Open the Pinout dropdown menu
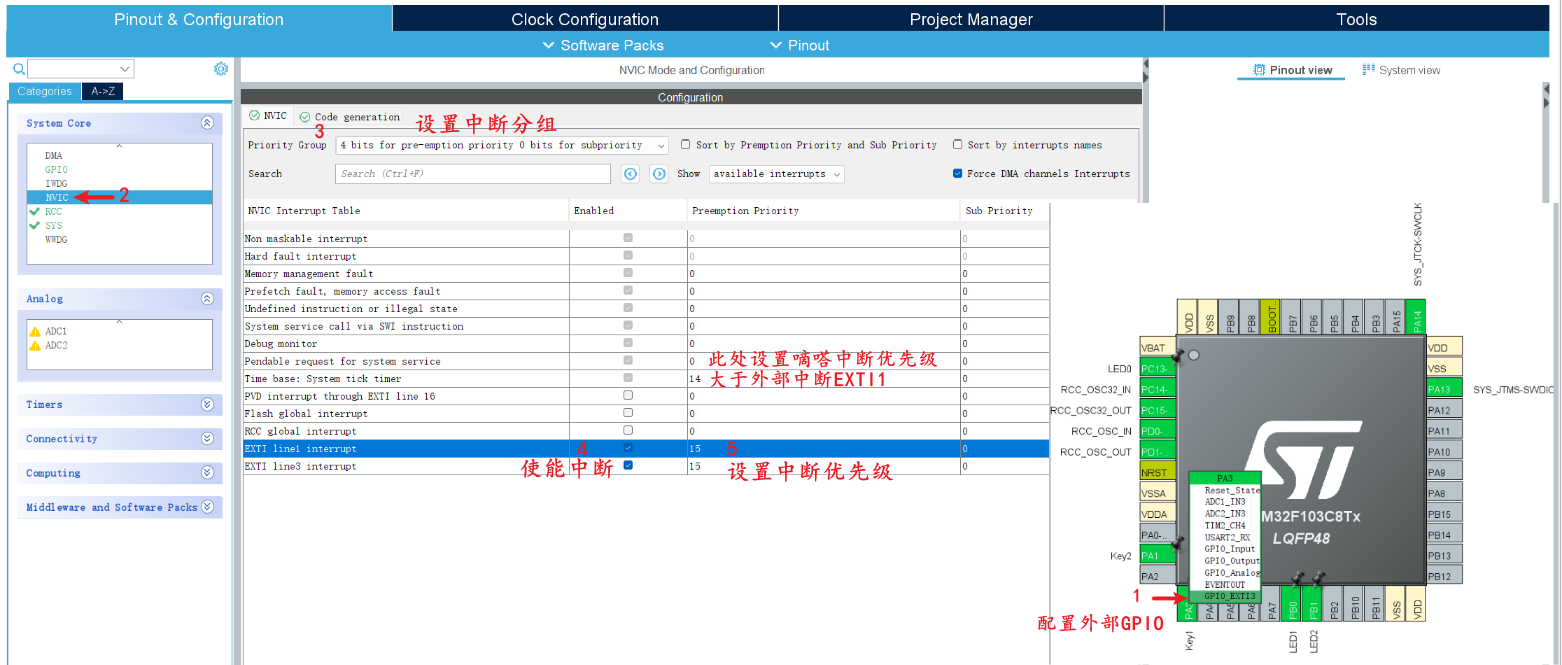Screen dimensions: 1562x665 [800, 45]
